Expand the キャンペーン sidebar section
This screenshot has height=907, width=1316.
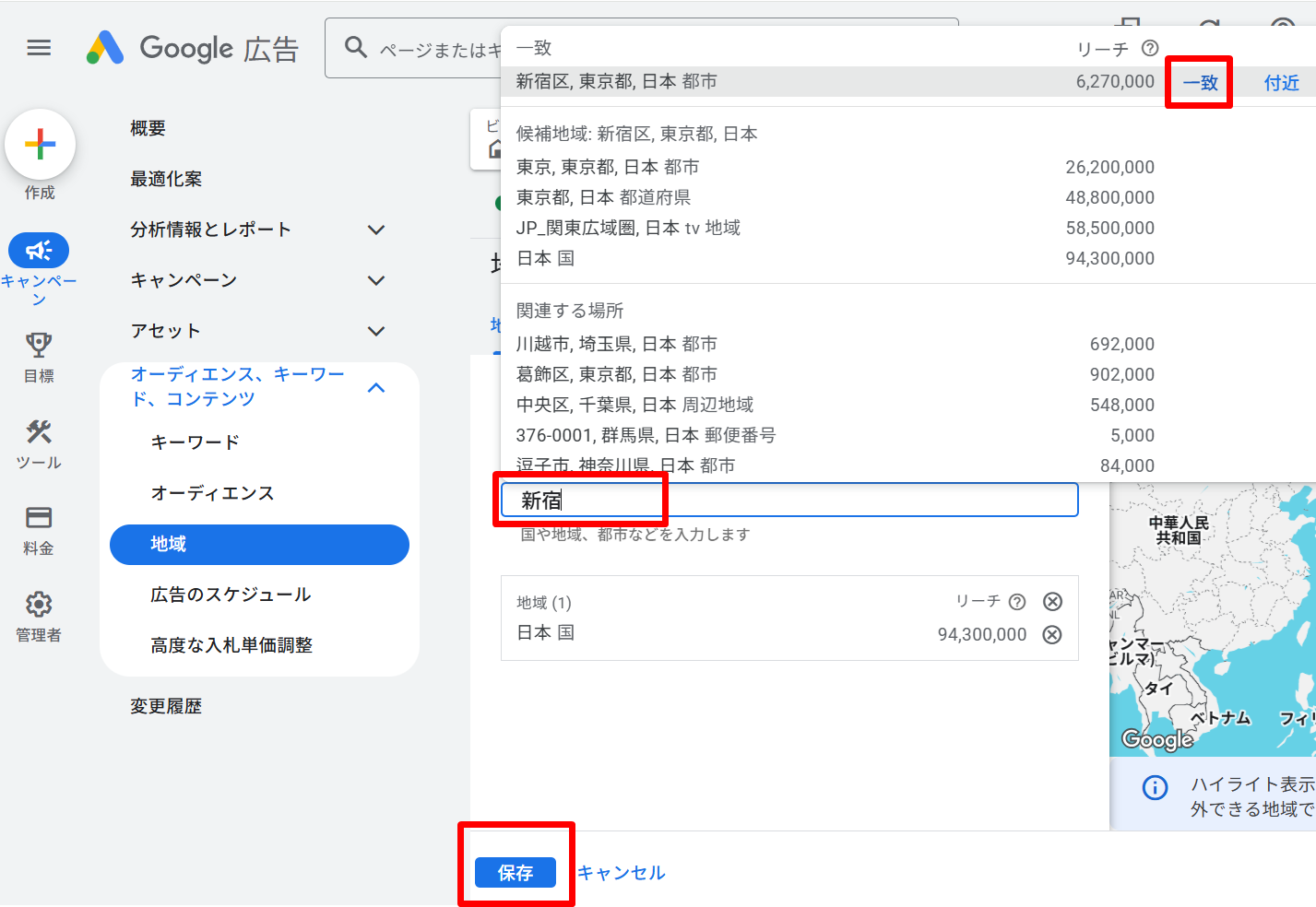375,279
